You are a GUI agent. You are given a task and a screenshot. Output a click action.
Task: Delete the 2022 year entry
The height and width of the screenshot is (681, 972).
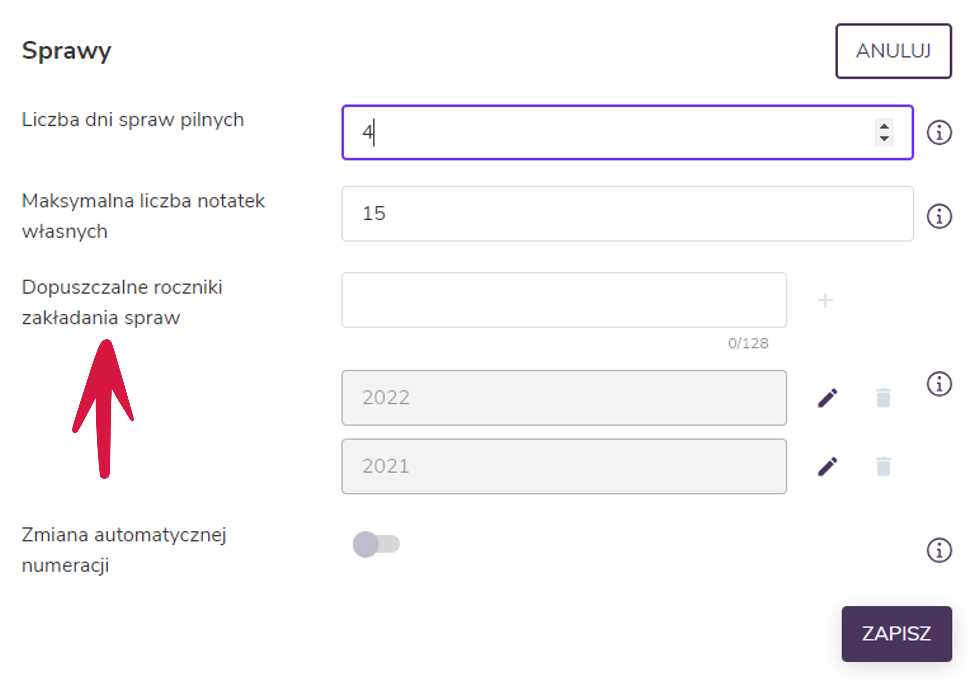(x=883, y=398)
